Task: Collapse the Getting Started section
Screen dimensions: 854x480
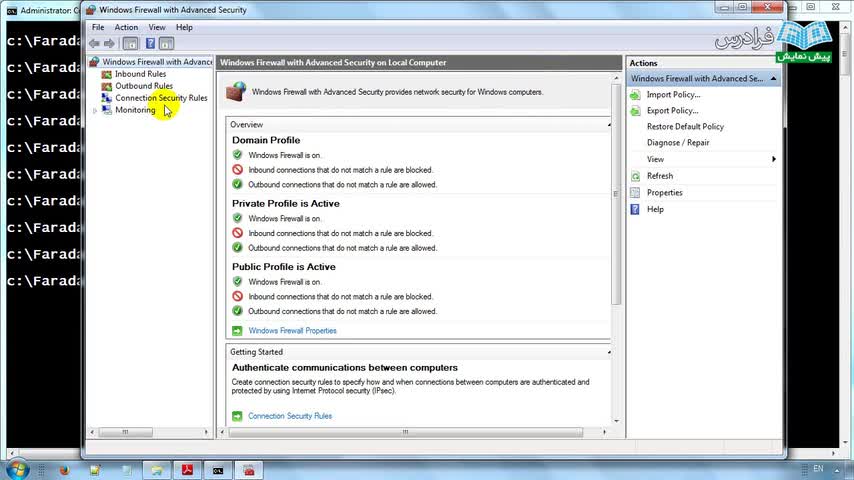Action: click(609, 353)
